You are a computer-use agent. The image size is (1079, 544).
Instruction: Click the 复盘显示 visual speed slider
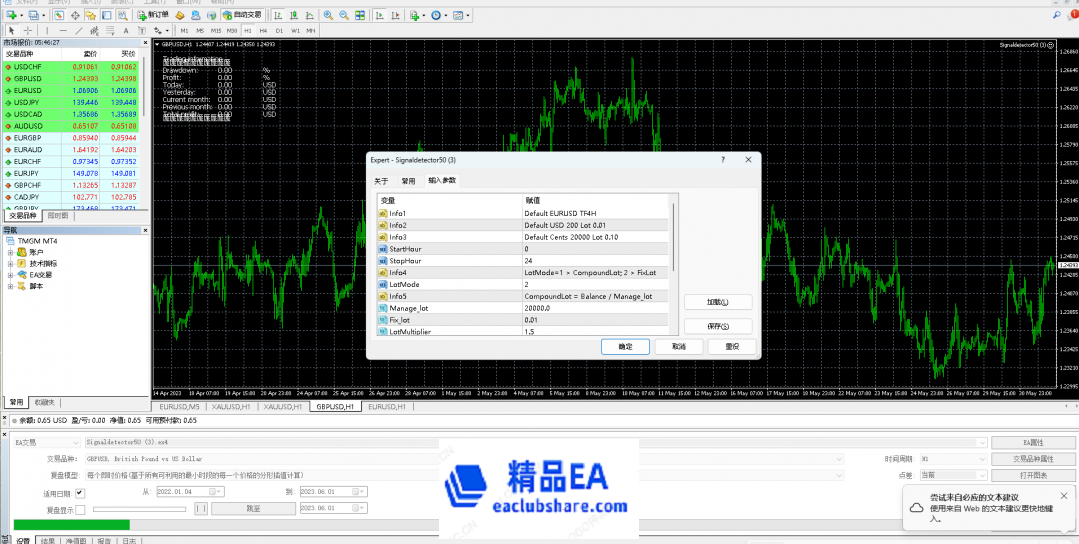coord(140,509)
